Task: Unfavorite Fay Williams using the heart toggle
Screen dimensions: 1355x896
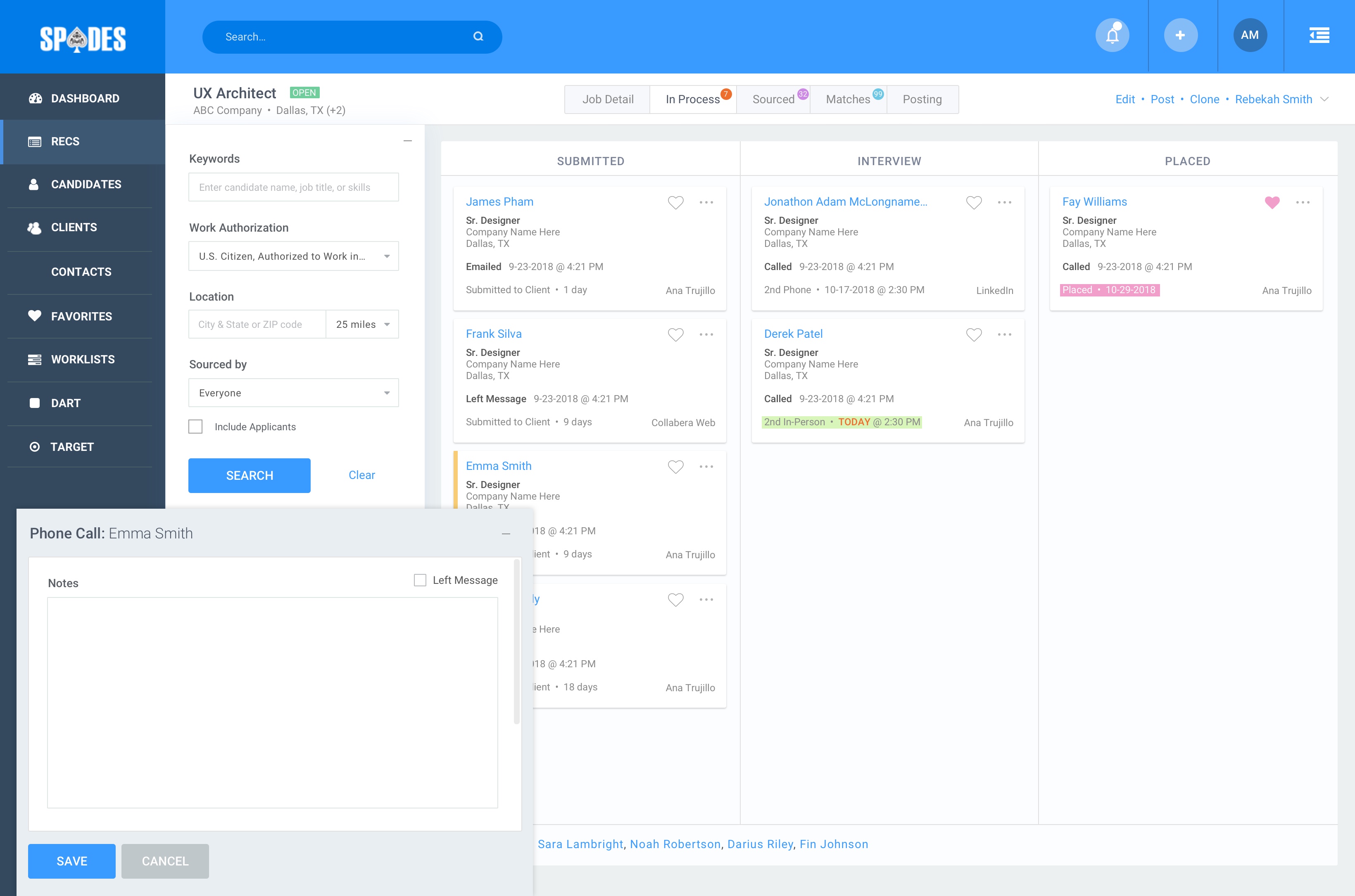Action: pyautogui.click(x=1272, y=202)
